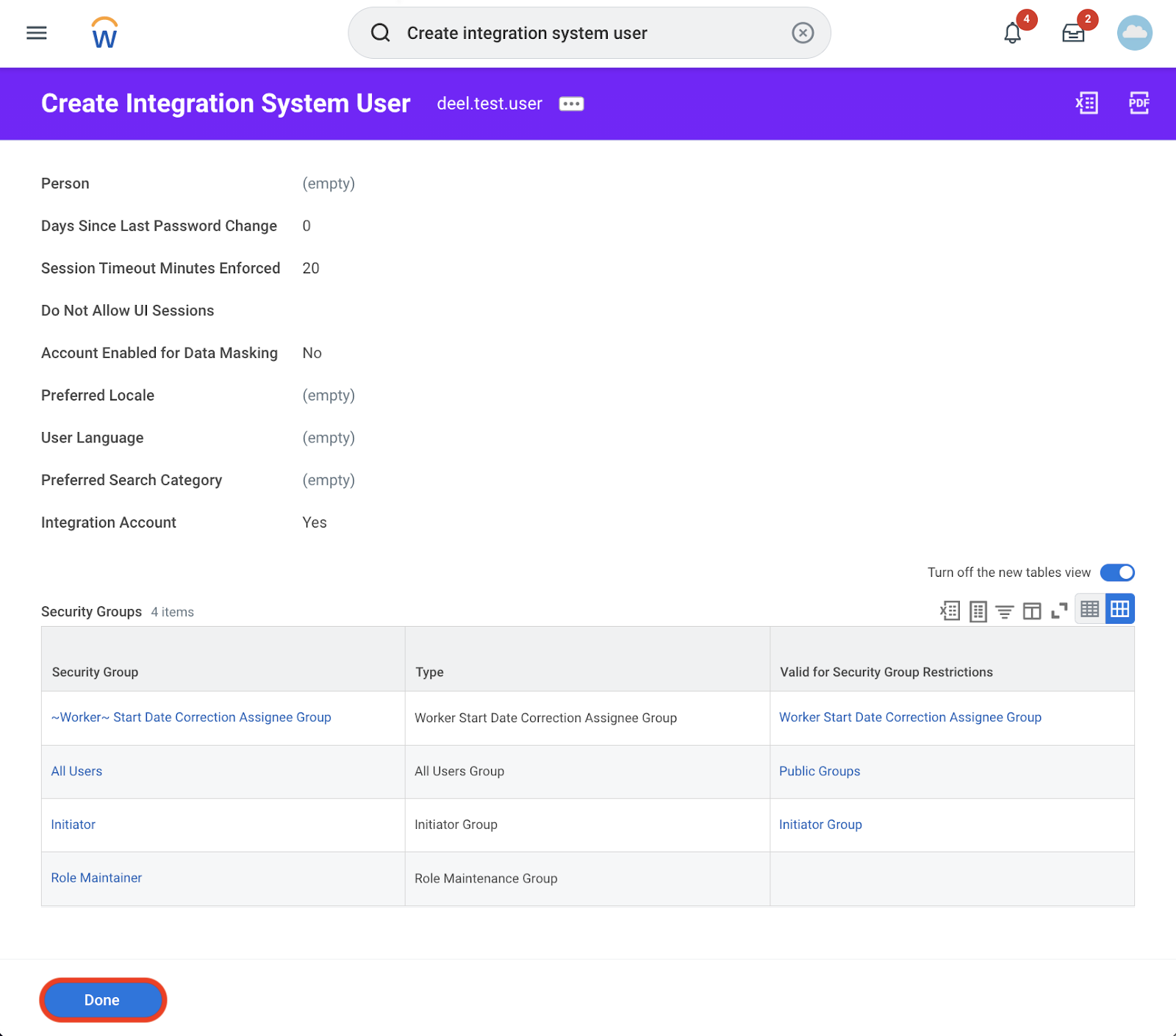Switch to compact table grid view

point(1090,609)
